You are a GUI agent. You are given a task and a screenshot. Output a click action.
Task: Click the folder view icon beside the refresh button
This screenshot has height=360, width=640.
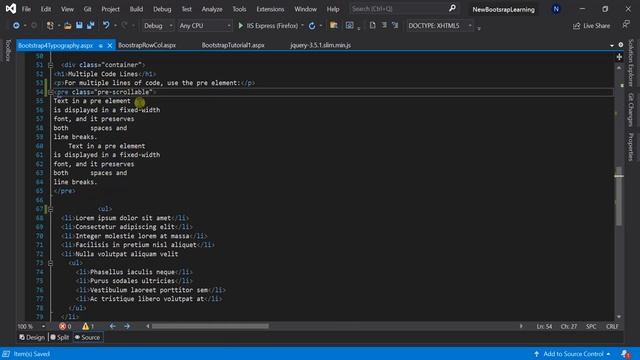point(333,26)
